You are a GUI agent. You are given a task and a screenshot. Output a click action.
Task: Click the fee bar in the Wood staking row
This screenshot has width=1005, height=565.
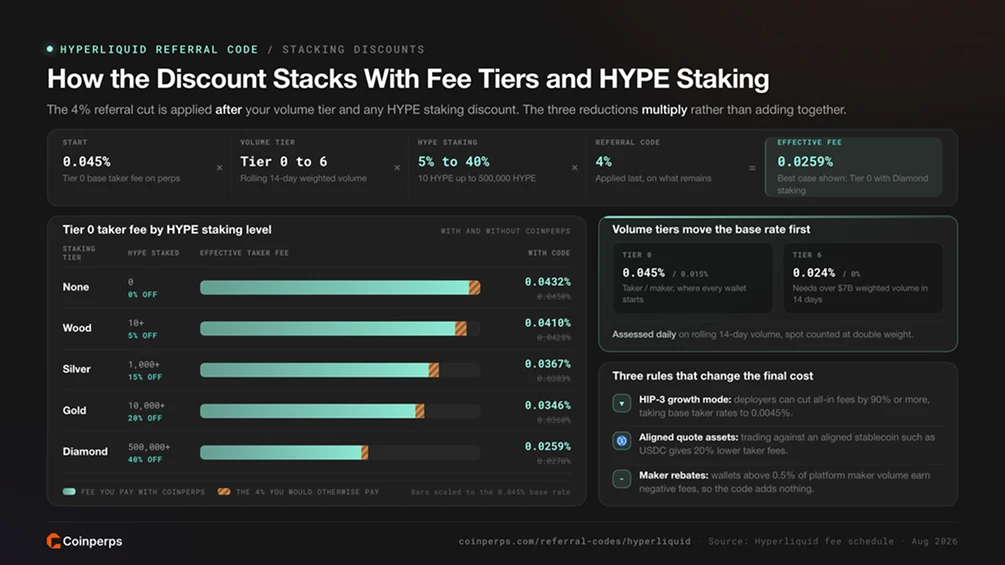[x=340, y=329]
